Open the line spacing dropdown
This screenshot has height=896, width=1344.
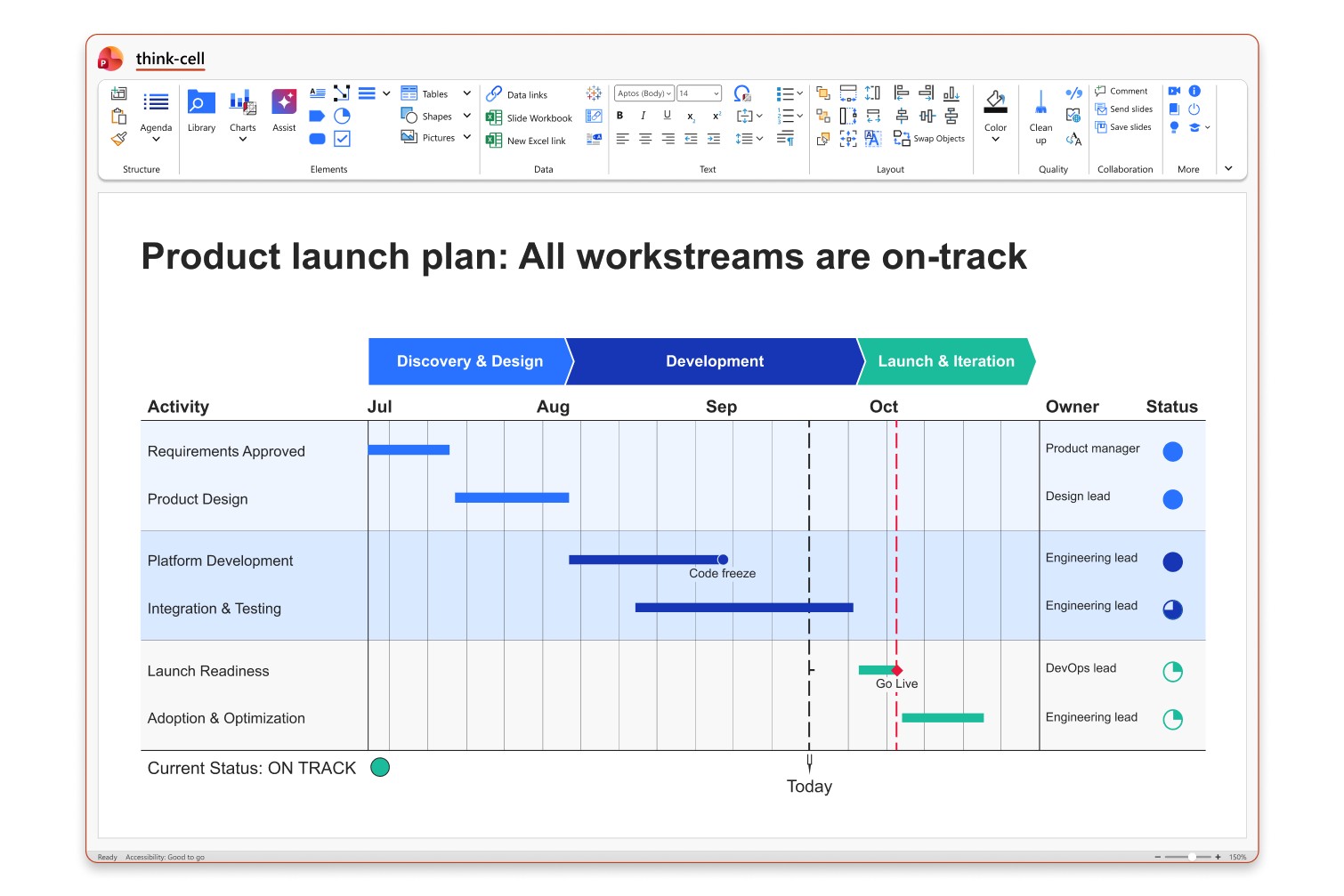pos(759,139)
